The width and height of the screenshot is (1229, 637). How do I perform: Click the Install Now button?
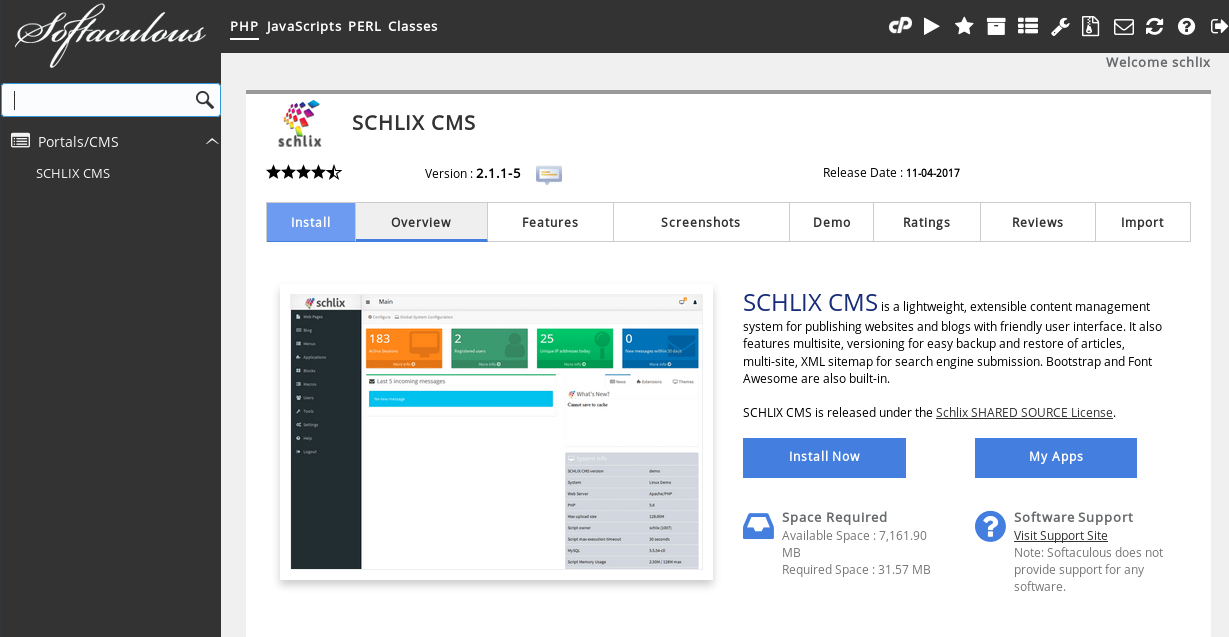click(x=824, y=457)
